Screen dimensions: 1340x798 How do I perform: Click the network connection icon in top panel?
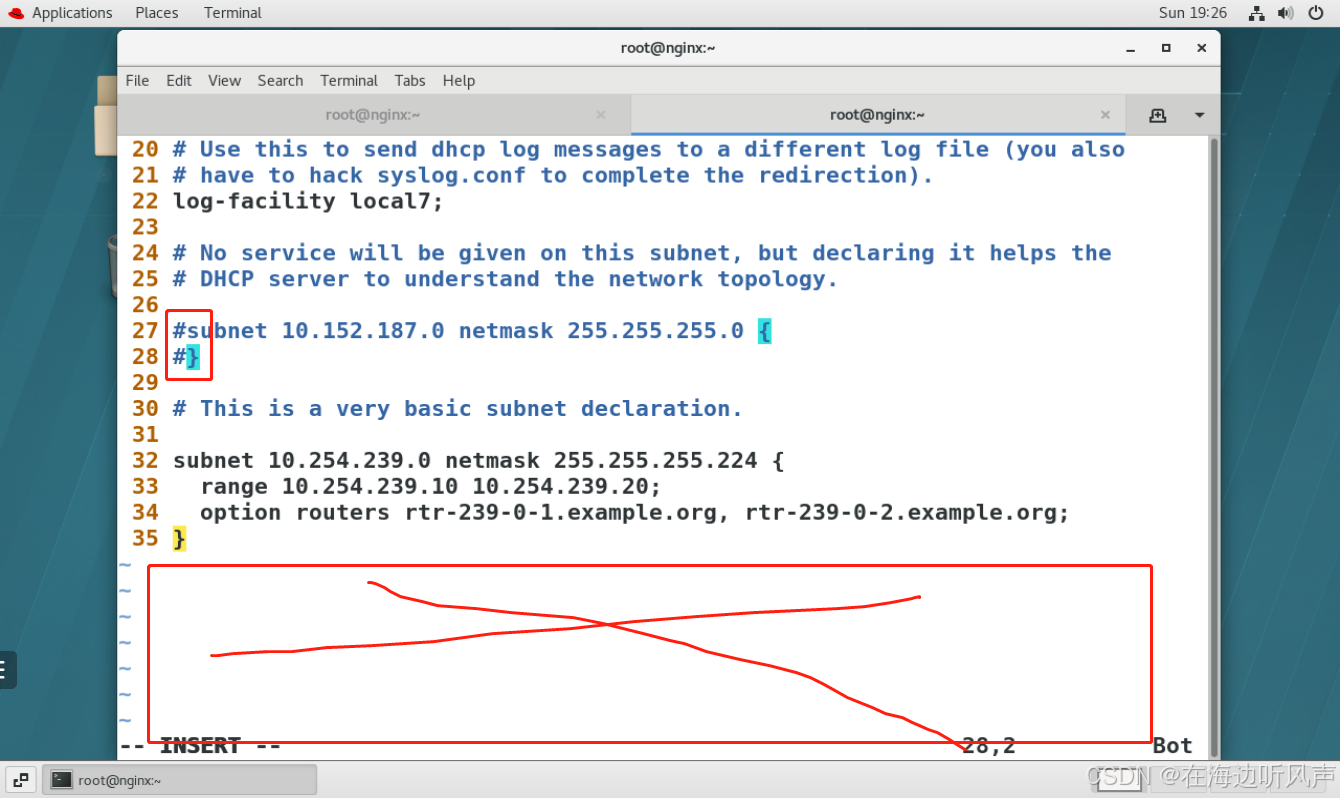pyautogui.click(x=1258, y=13)
